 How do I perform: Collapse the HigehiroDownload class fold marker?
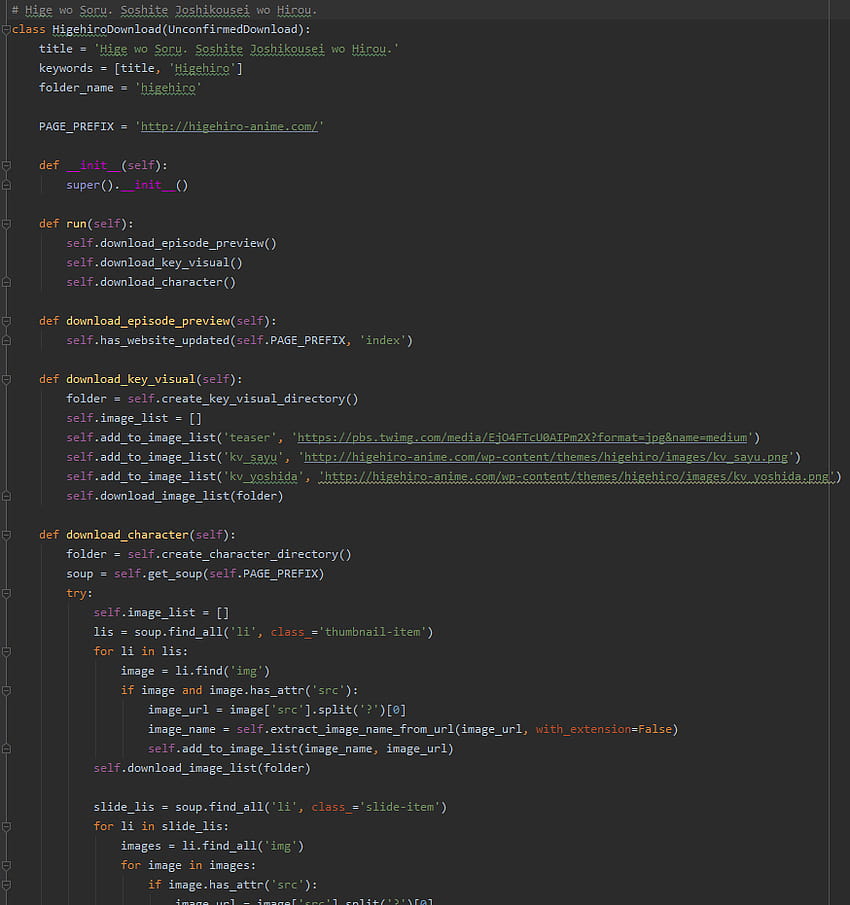point(6,29)
